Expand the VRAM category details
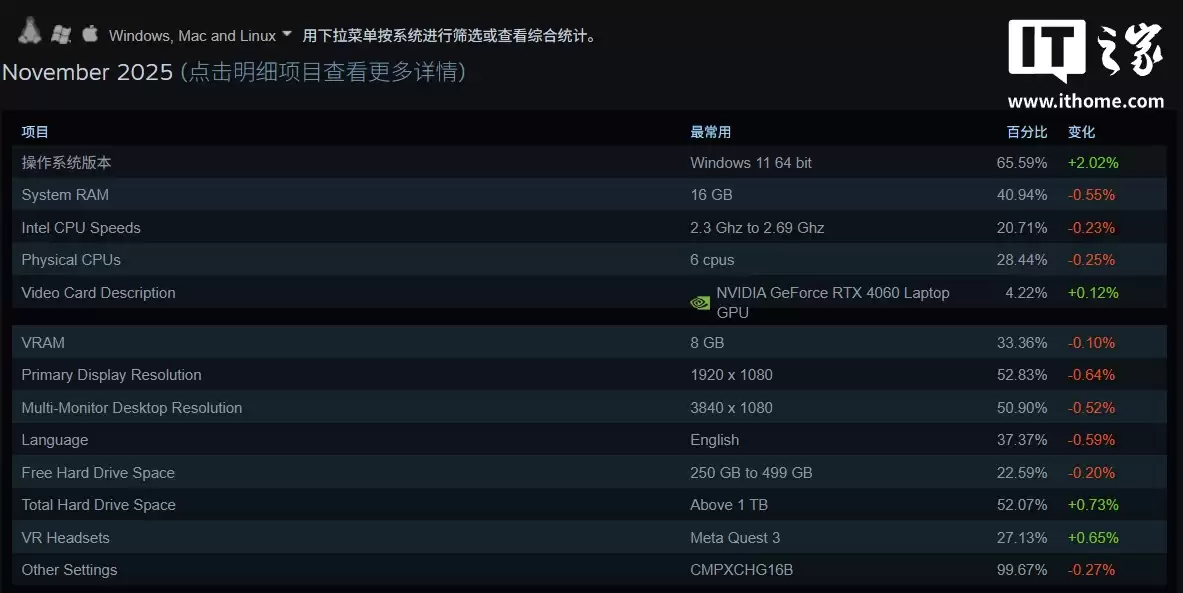 click(x=41, y=342)
